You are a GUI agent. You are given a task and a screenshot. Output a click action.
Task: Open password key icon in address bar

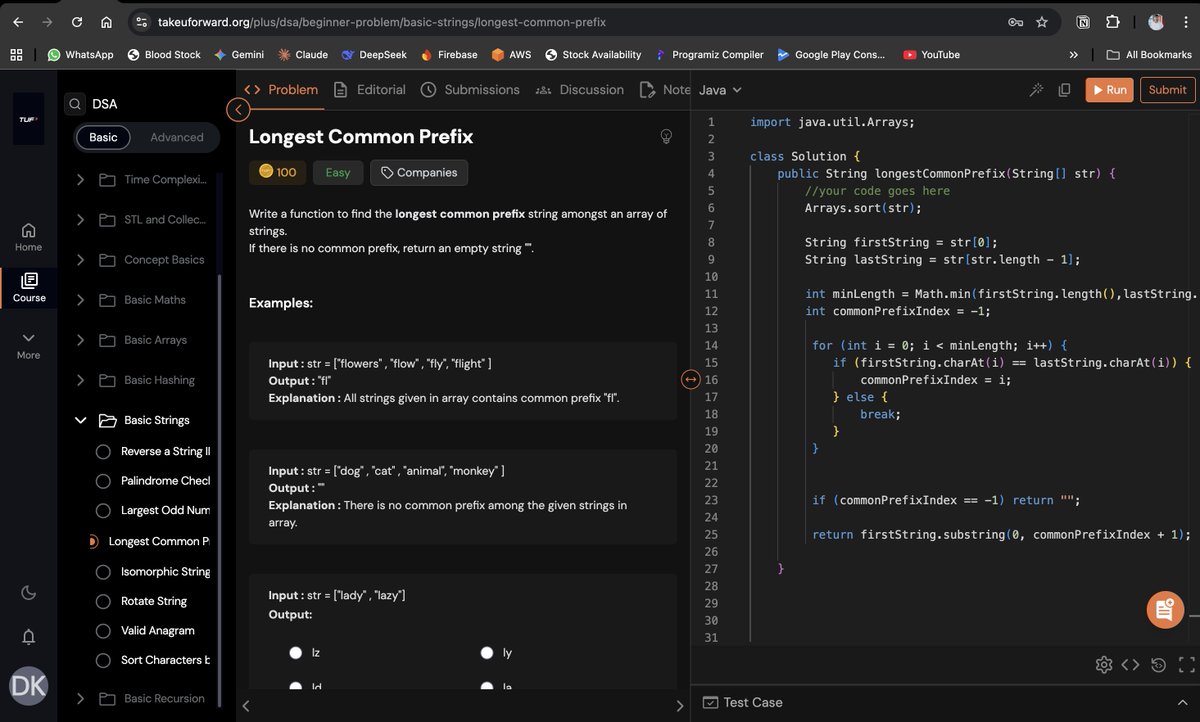1015,21
